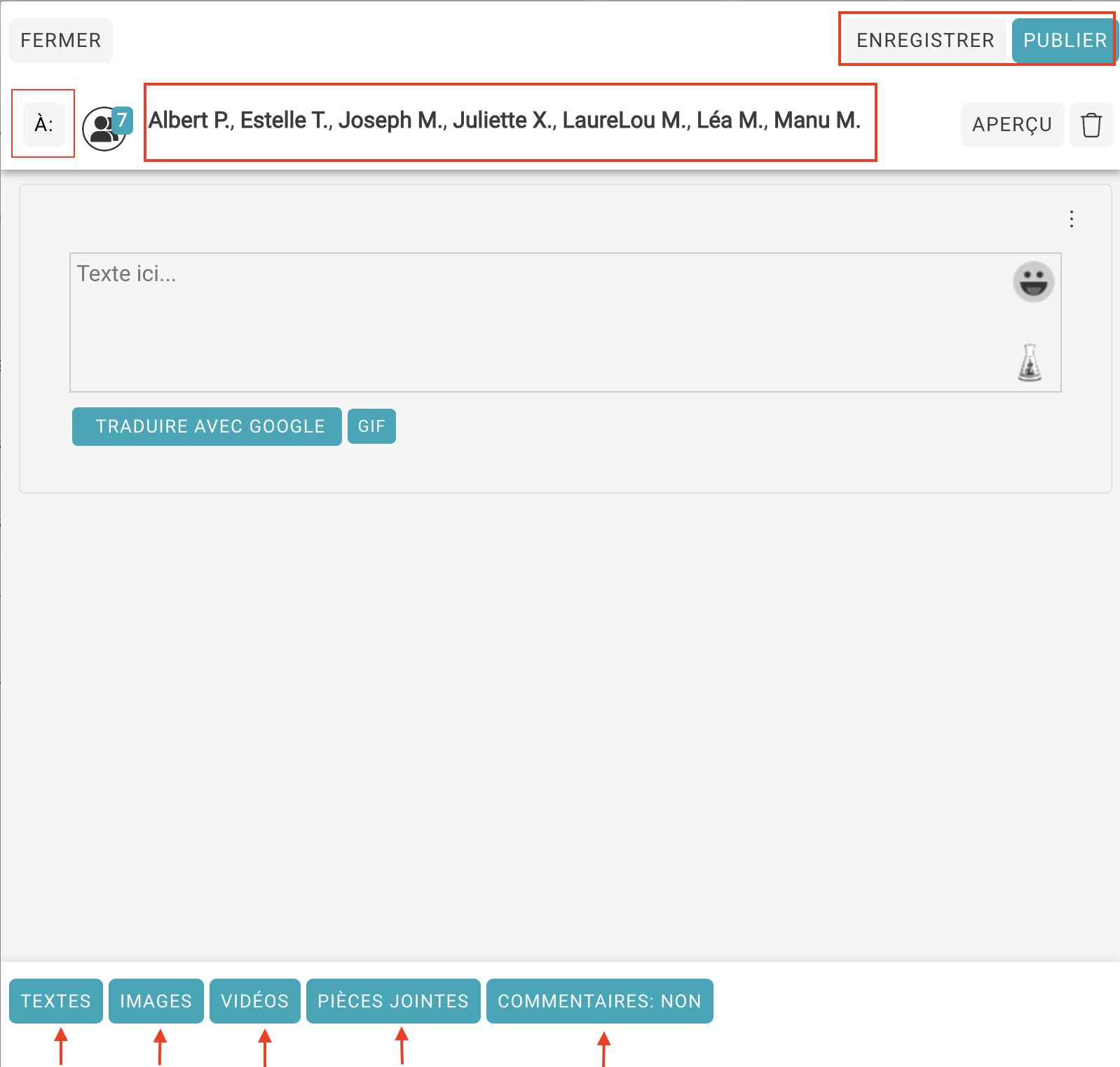
Task: Open the emoji picker in the text box
Action: pyautogui.click(x=1033, y=282)
